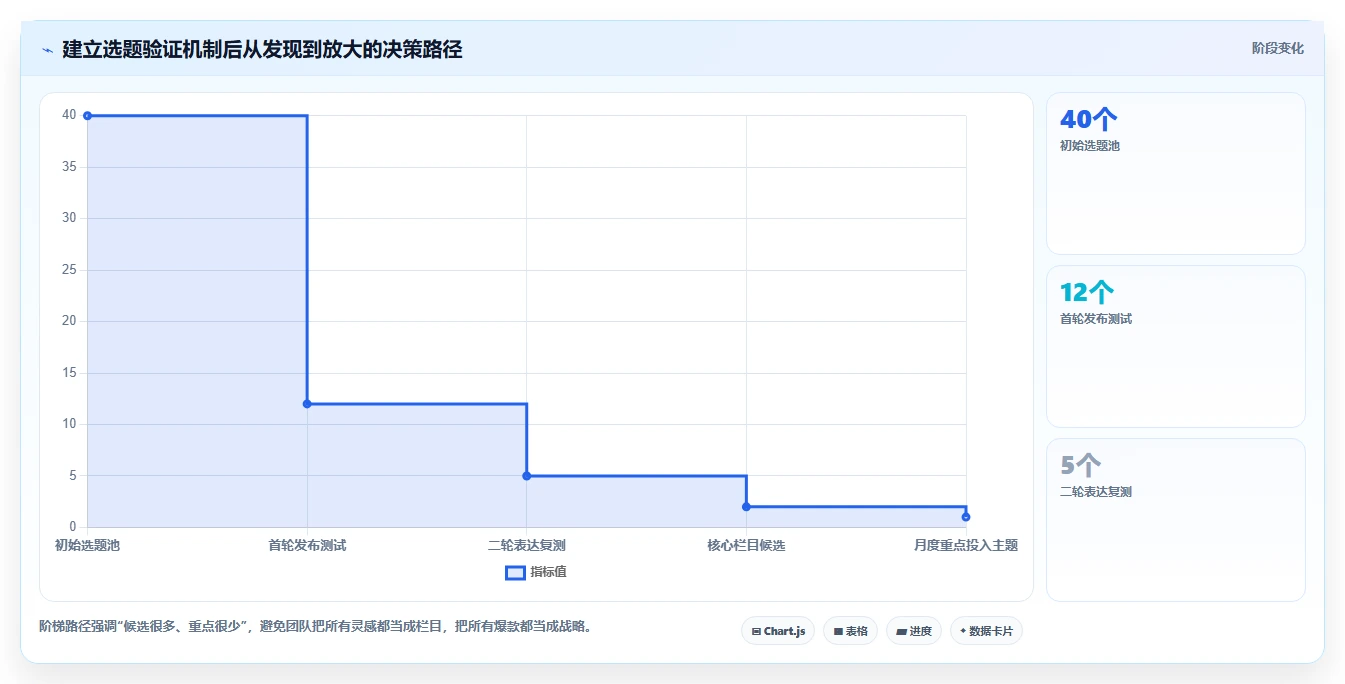Toggle the 指标值 legend swatch

point(515,573)
